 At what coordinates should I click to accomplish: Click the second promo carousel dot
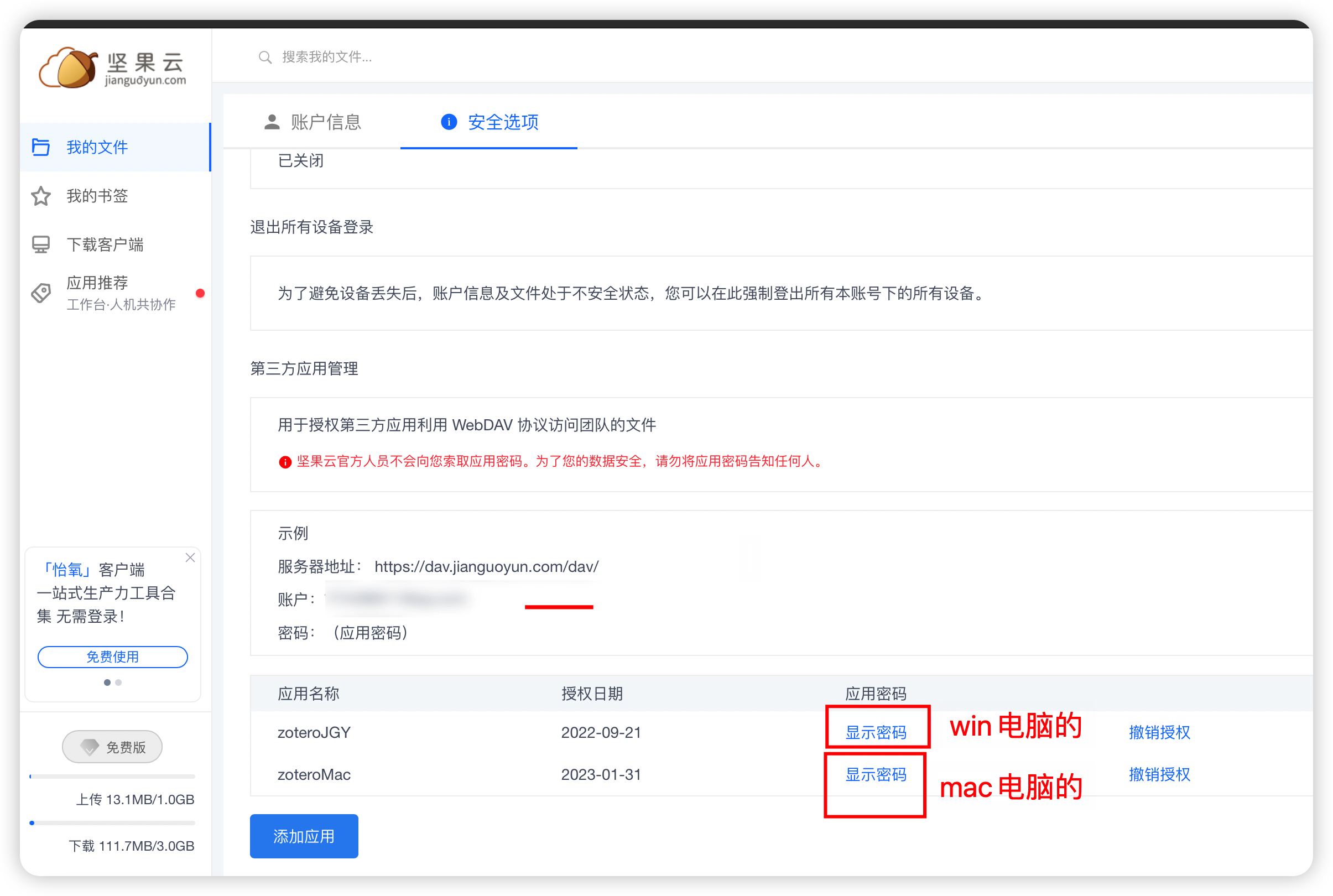(x=118, y=683)
